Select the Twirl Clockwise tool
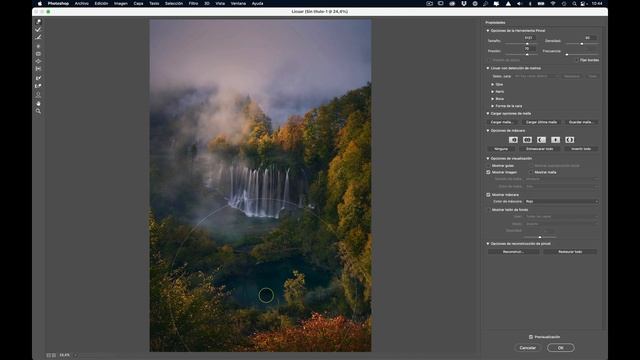Viewport: 640px width, 360px height. coord(38,46)
